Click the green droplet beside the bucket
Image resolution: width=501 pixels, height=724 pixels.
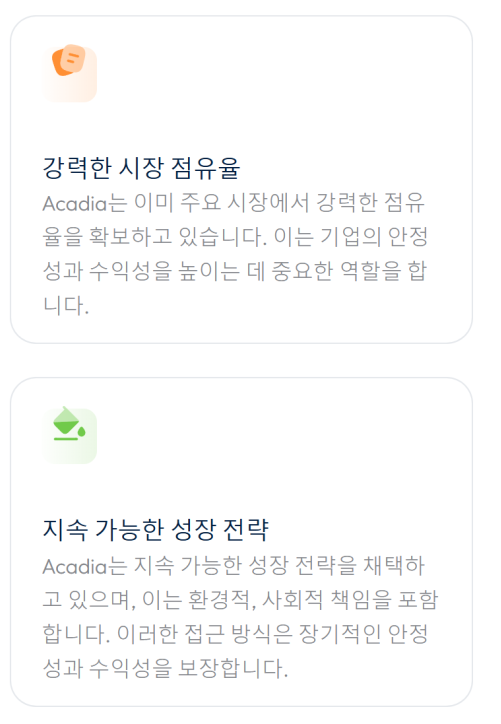(81, 432)
